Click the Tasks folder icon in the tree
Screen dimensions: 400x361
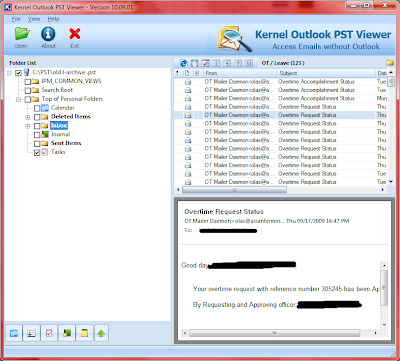click(45, 152)
